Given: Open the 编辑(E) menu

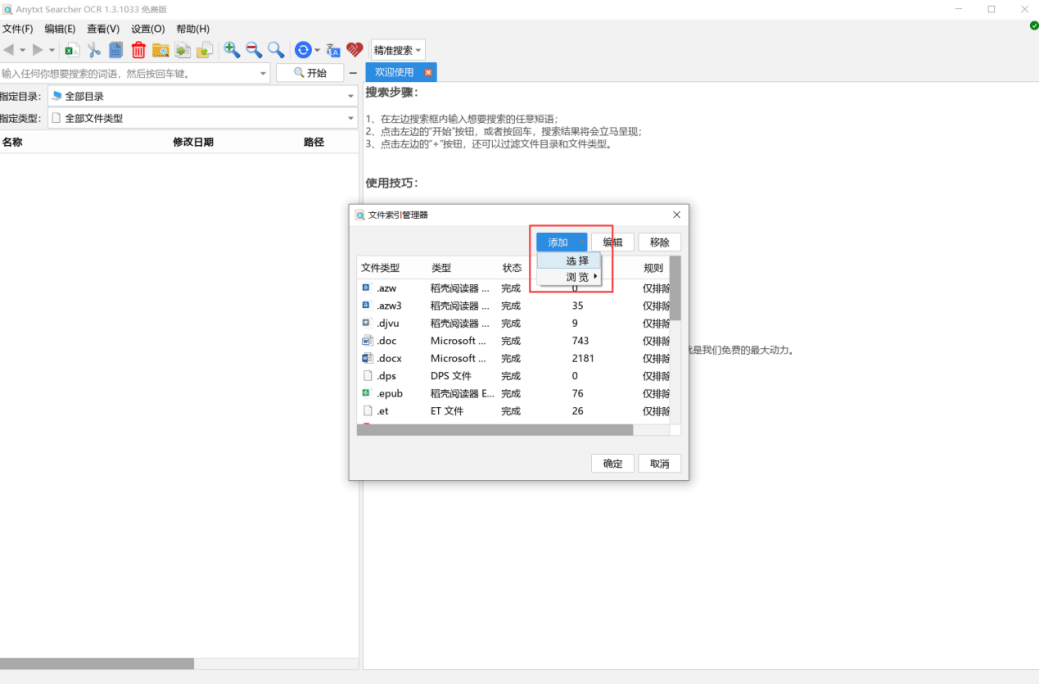Looking at the screenshot, I should point(60,28).
